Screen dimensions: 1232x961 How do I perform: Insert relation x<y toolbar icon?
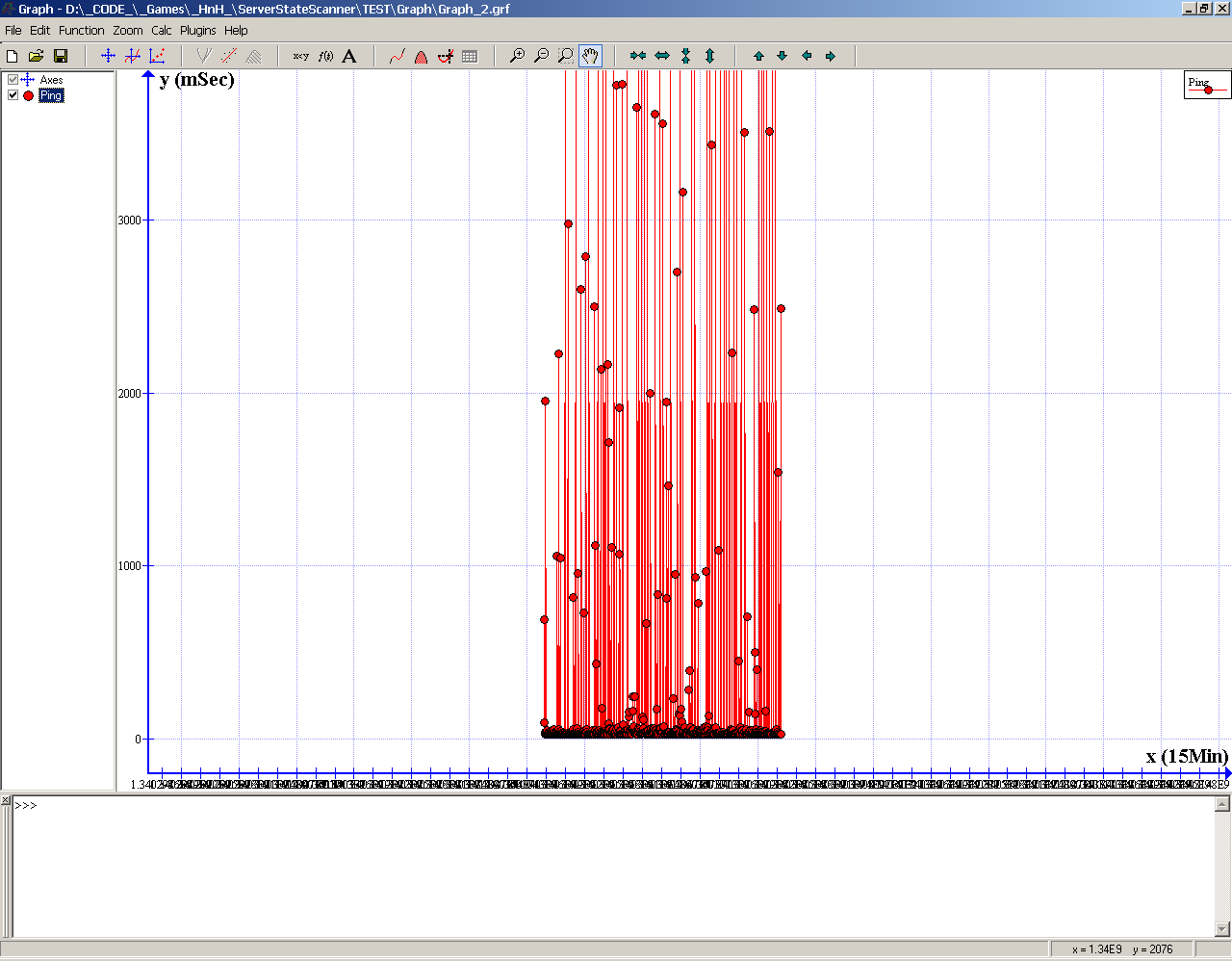tap(301, 56)
